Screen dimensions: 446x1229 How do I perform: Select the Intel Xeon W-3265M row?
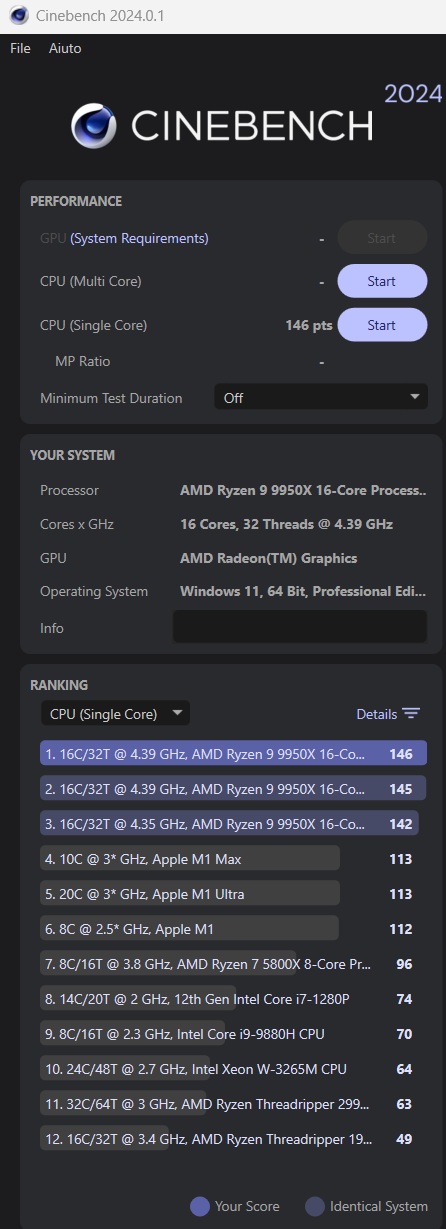pyautogui.click(x=233, y=1069)
